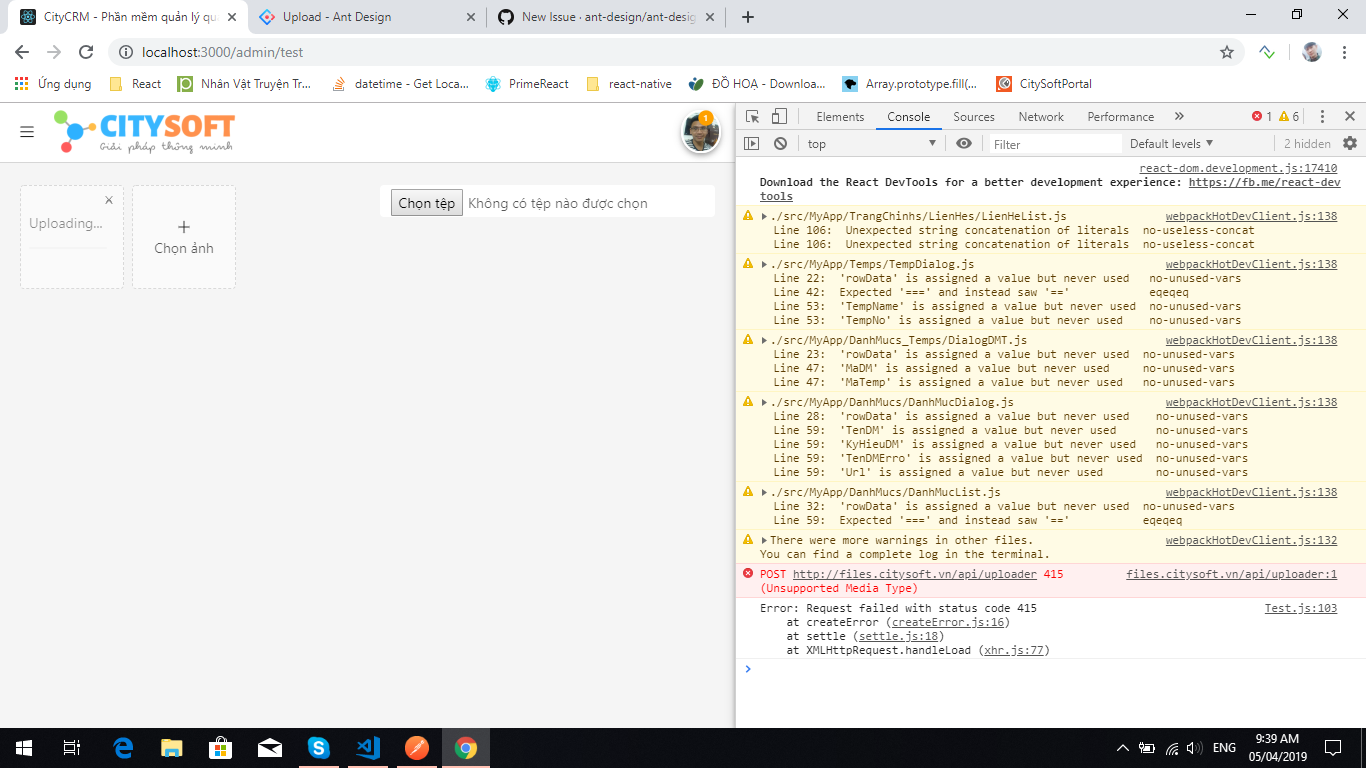
Task: Toggle the console sidebar panel
Action: point(752,144)
